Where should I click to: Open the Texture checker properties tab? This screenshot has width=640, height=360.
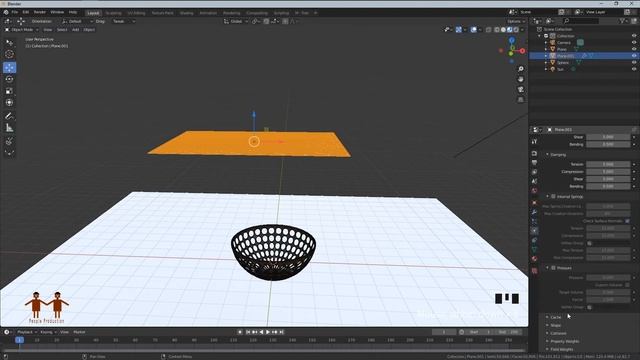pyautogui.click(x=534, y=271)
